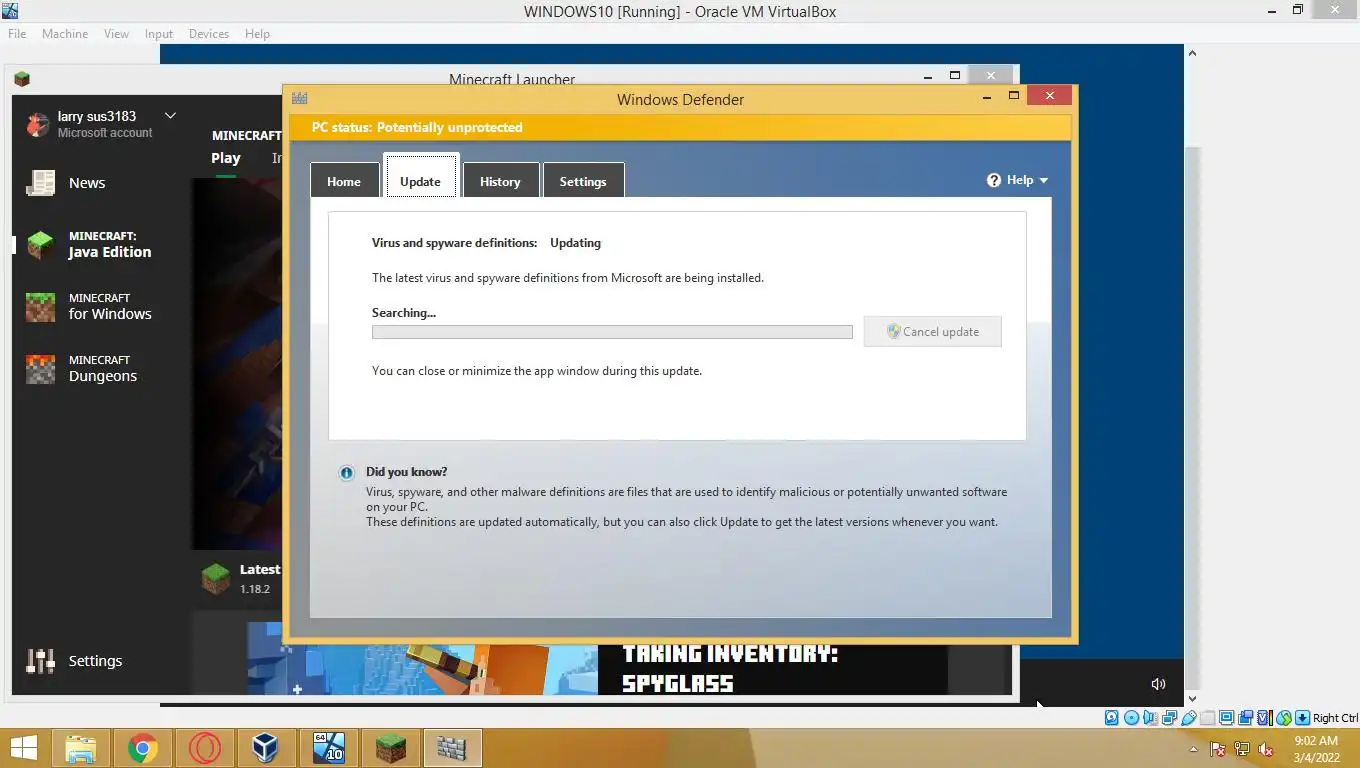Click the guest VM vertical scrollbar down arrow
Screen dimensions: 1360x768
[x=1192, y=699]
